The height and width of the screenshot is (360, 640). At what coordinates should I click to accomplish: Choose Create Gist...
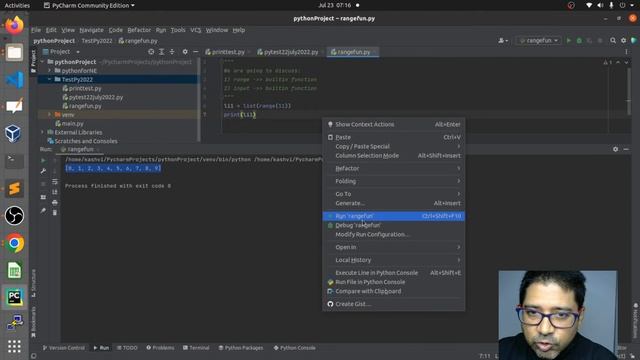pyautogui.click(x=394, y=304)
